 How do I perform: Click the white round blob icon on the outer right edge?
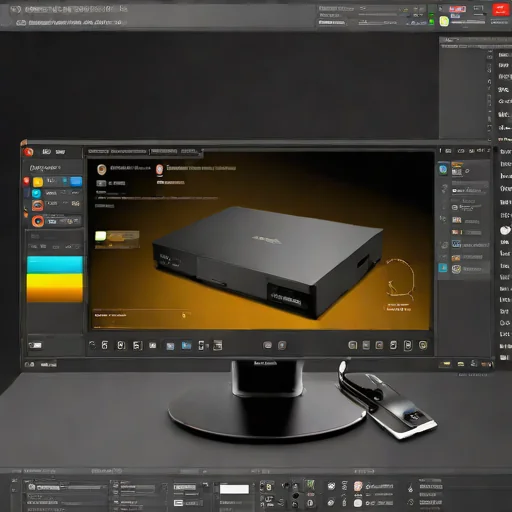505,230
